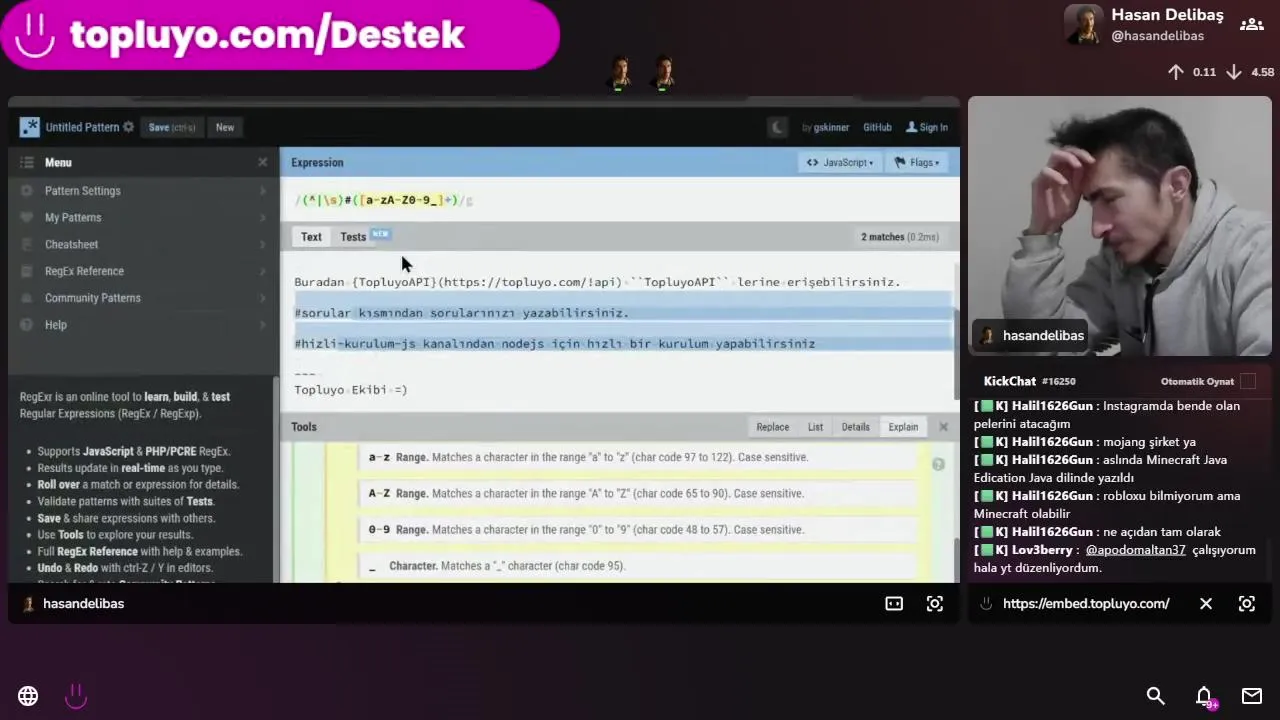Open messages envelope icon

1252,696
